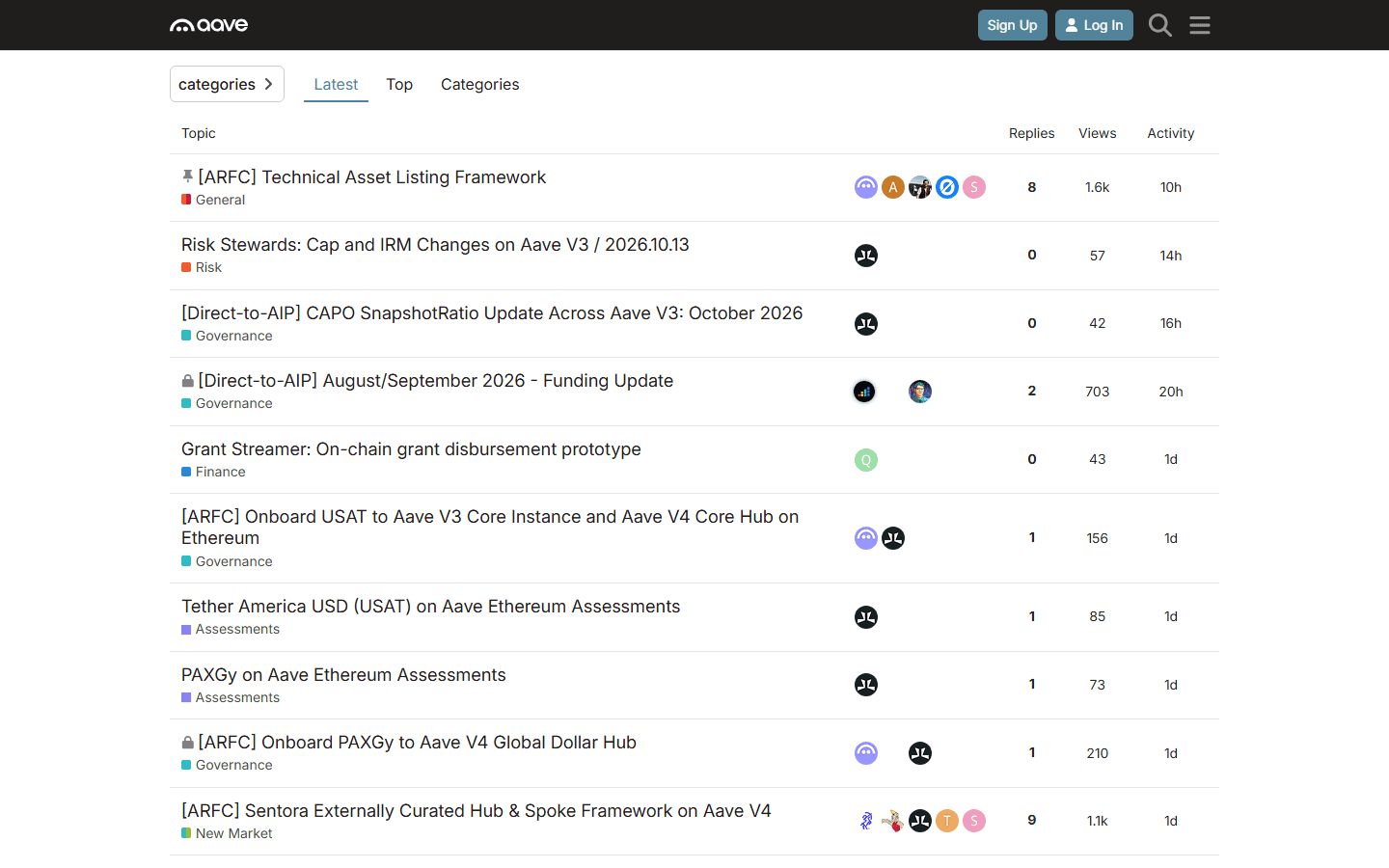The height and width of the screenshot is (868, 1389).
Task: Sort topics by Activity column
Action: pyautogui.click(x=1171, y=133)
